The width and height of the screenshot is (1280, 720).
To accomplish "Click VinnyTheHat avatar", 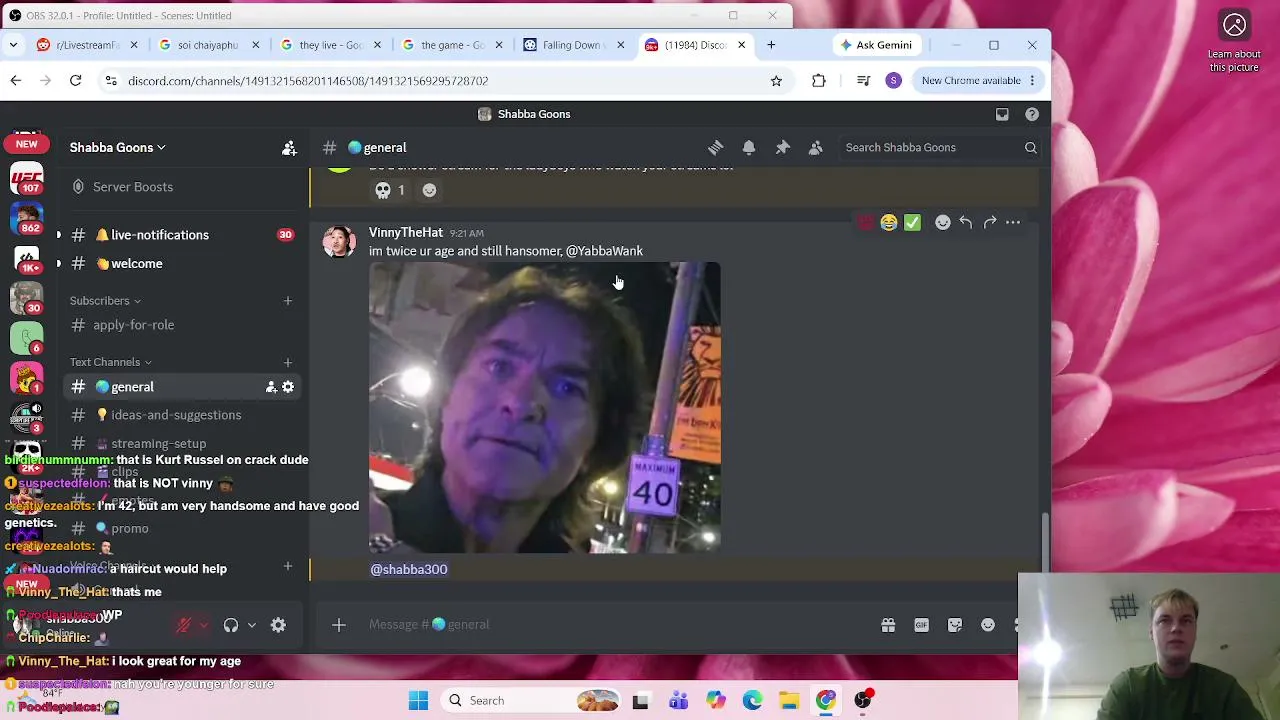I will 339,243.
